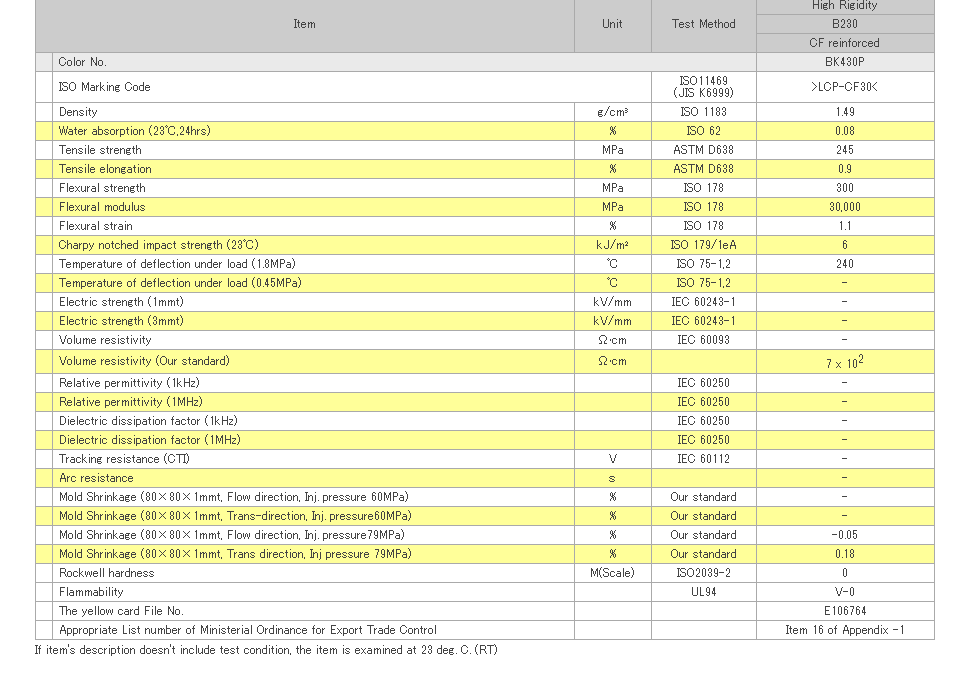Image resolution: width=975 pixels, height=688 pixels.
Task: Click the 'UL94' test method cell
Action: [x=703, y=592]
